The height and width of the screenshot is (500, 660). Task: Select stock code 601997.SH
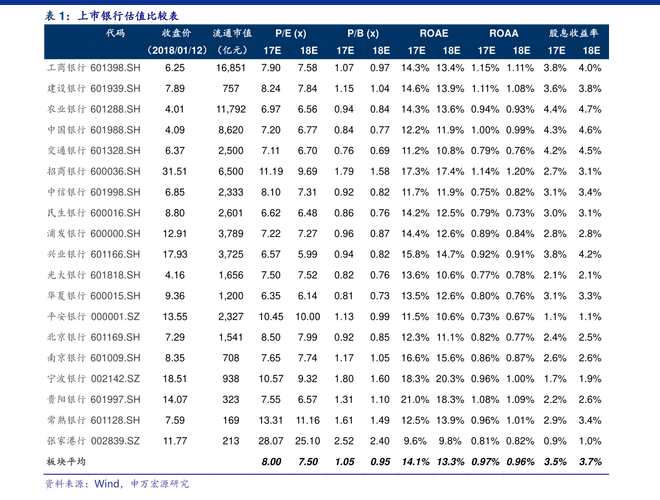(x=115, y=399)
